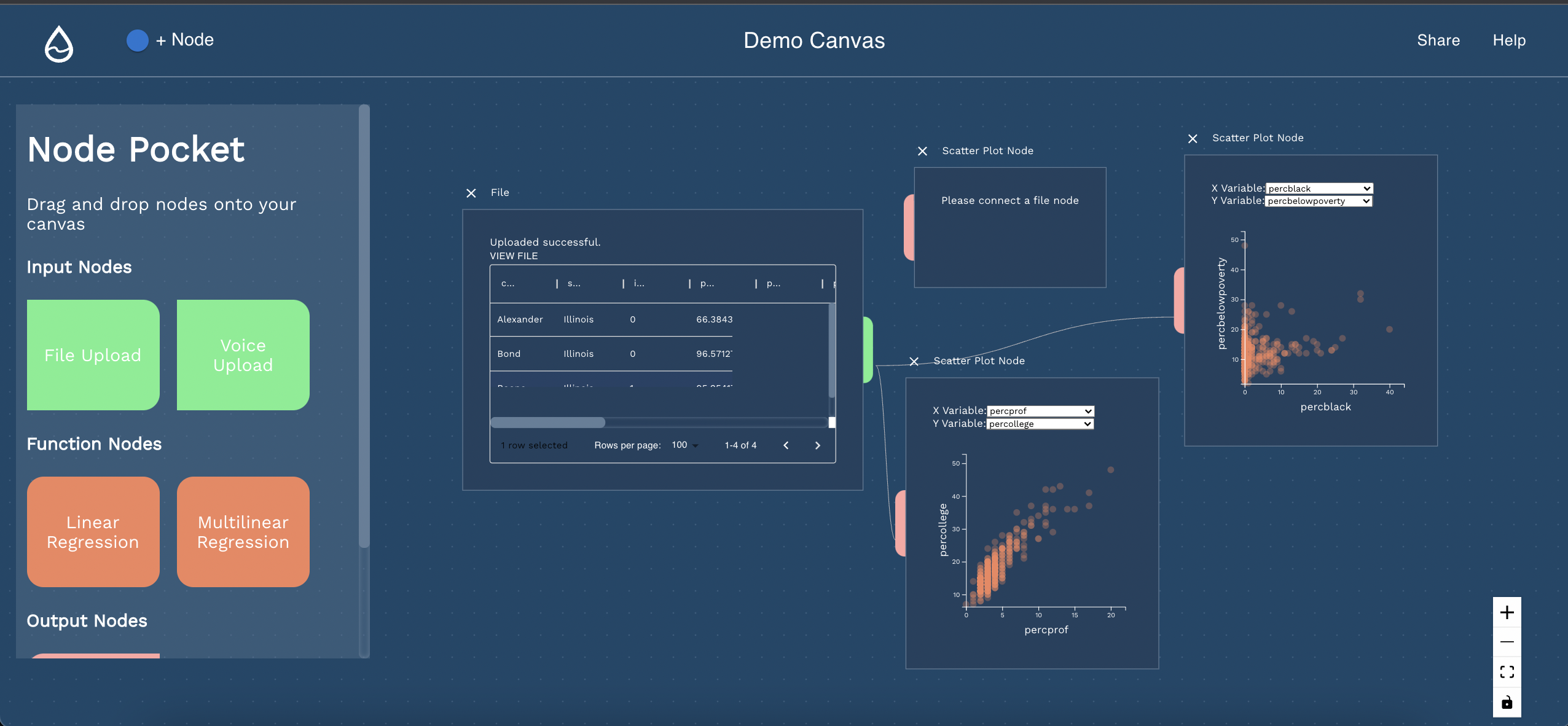Go to next table page
Screen dimensions: 1568x726
pyautogui.click(x=817, y=445)
